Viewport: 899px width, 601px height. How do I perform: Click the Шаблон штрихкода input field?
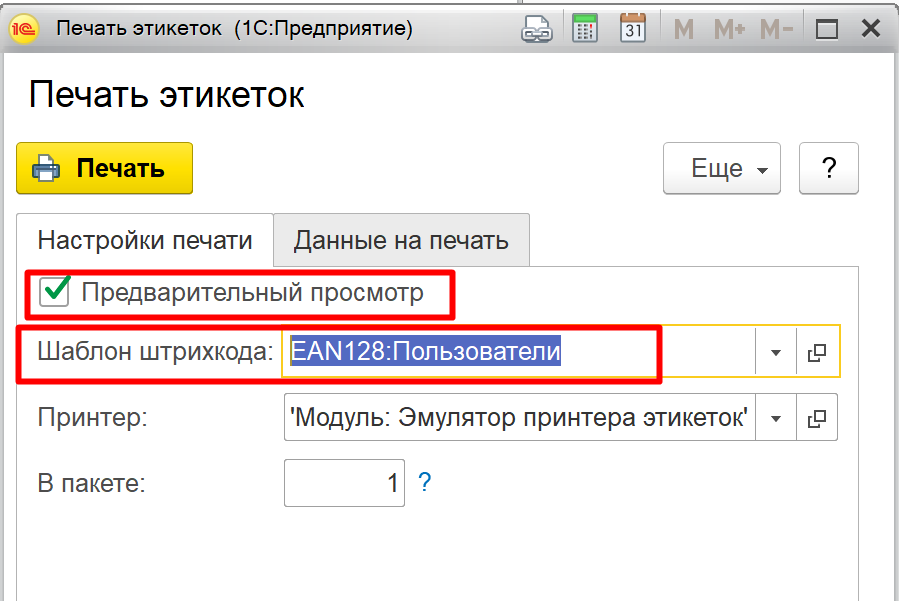518,351
